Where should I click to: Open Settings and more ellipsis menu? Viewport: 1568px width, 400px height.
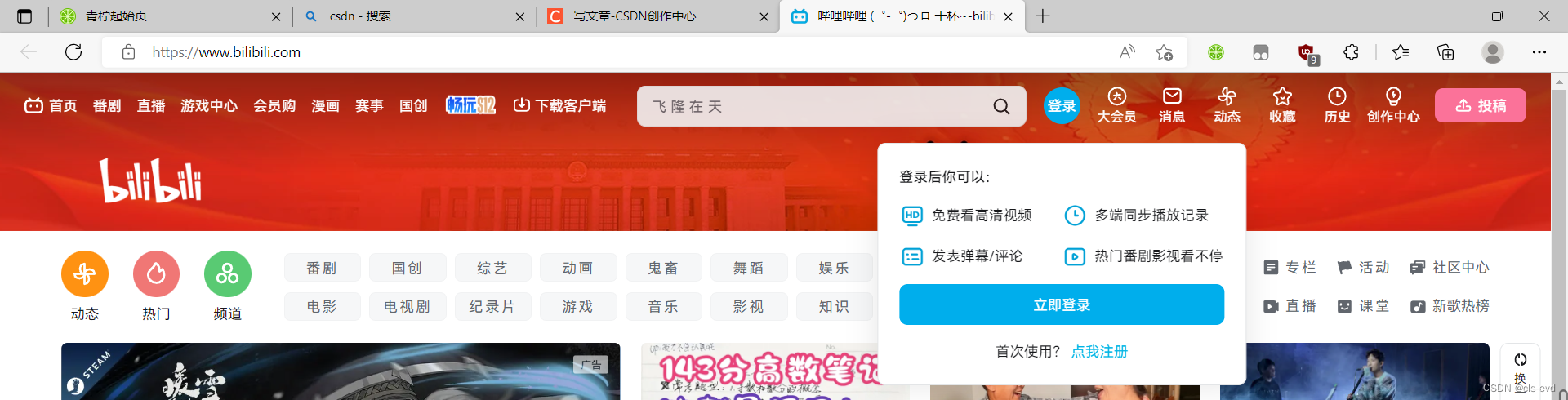1539,52
